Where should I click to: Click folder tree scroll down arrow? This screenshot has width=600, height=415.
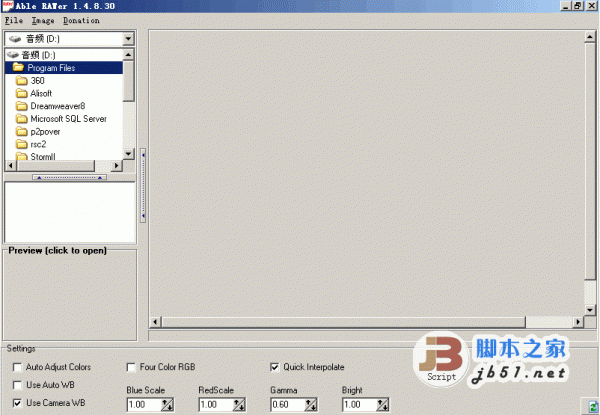(x=129, y=154)
